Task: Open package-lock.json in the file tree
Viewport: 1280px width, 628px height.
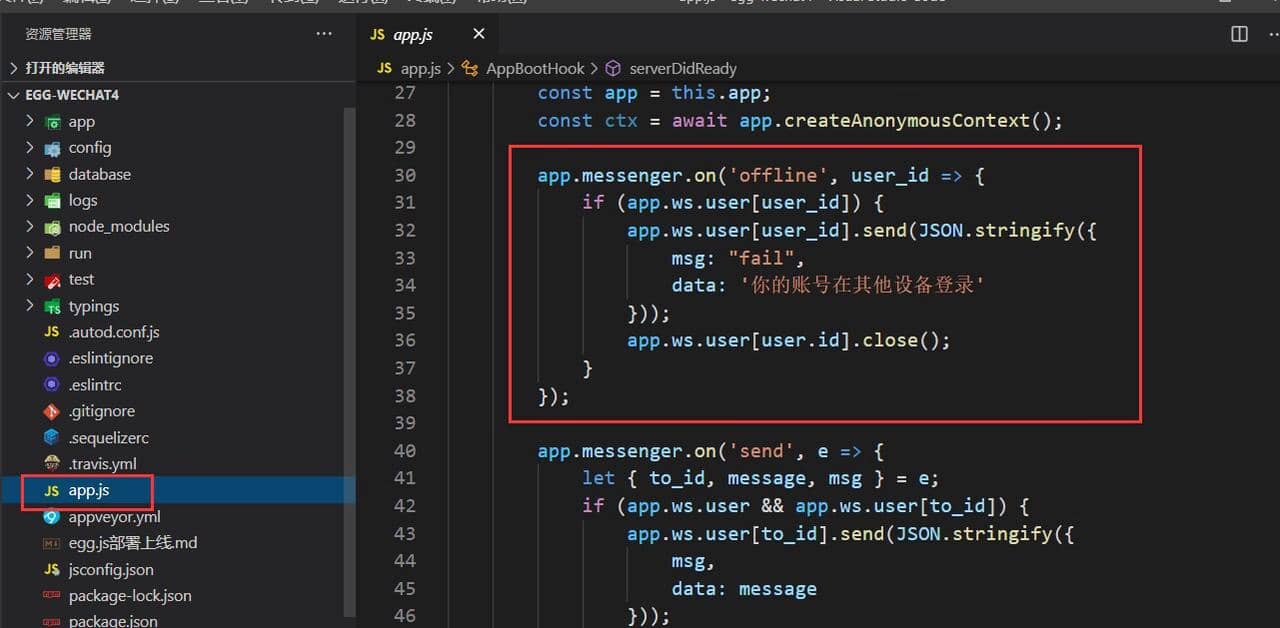Action: tap(130, 596)
